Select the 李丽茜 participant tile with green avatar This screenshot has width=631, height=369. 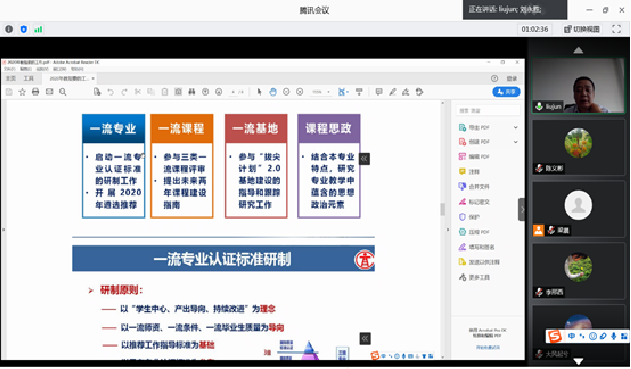click(x=578, y=272)
